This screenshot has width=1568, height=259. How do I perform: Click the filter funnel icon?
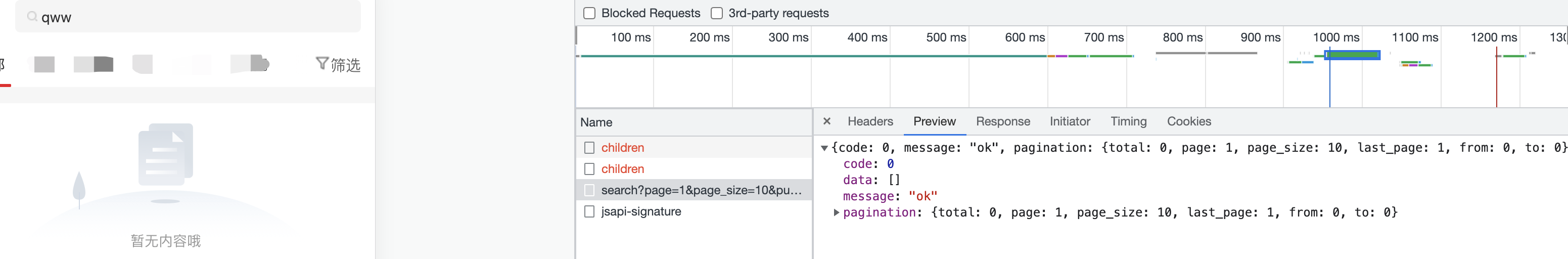coord(322,63)
